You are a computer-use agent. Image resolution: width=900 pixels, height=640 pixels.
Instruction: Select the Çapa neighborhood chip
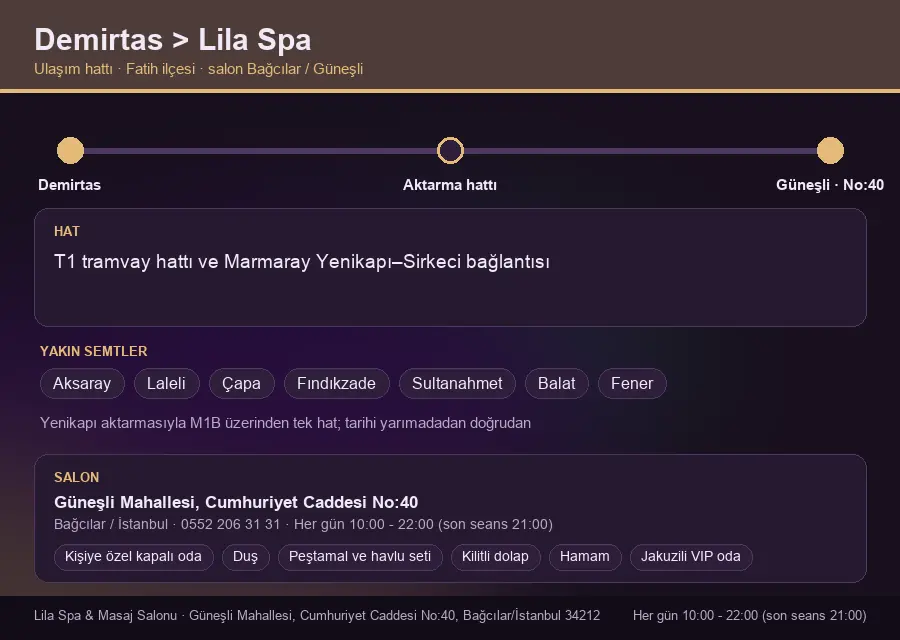point(242,383)
